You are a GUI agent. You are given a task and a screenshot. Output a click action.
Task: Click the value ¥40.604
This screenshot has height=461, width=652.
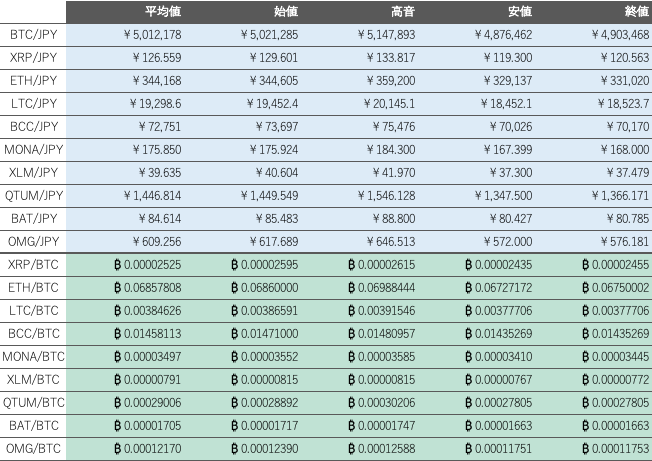(277, 172)
